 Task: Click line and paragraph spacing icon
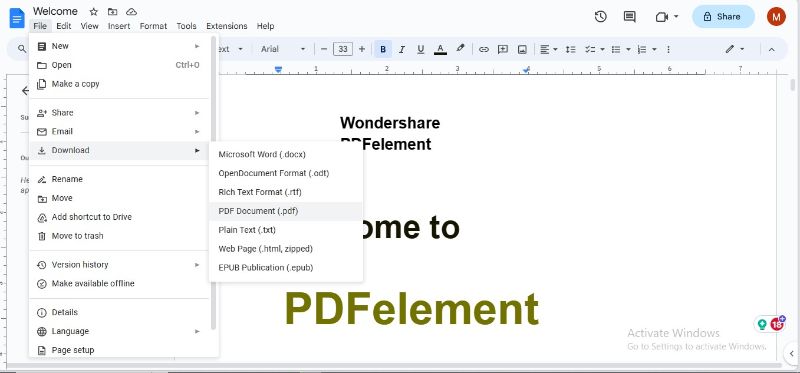pyautogui.click(x=571, y=49)
